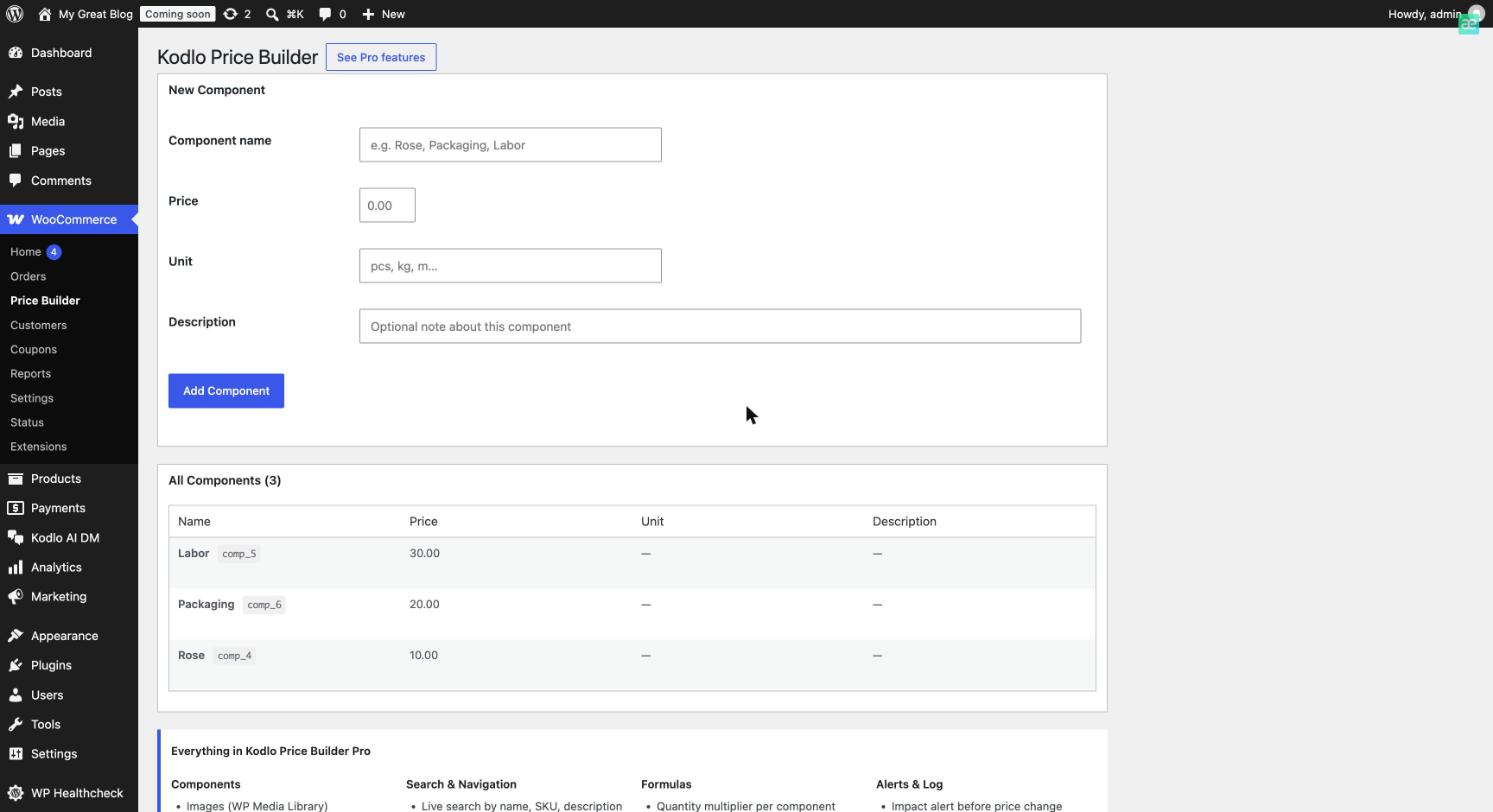Viewport: 1493px width, 812px height.
Task: Open the Howdy, admin account menu
Action: [x=1436, y=14]
